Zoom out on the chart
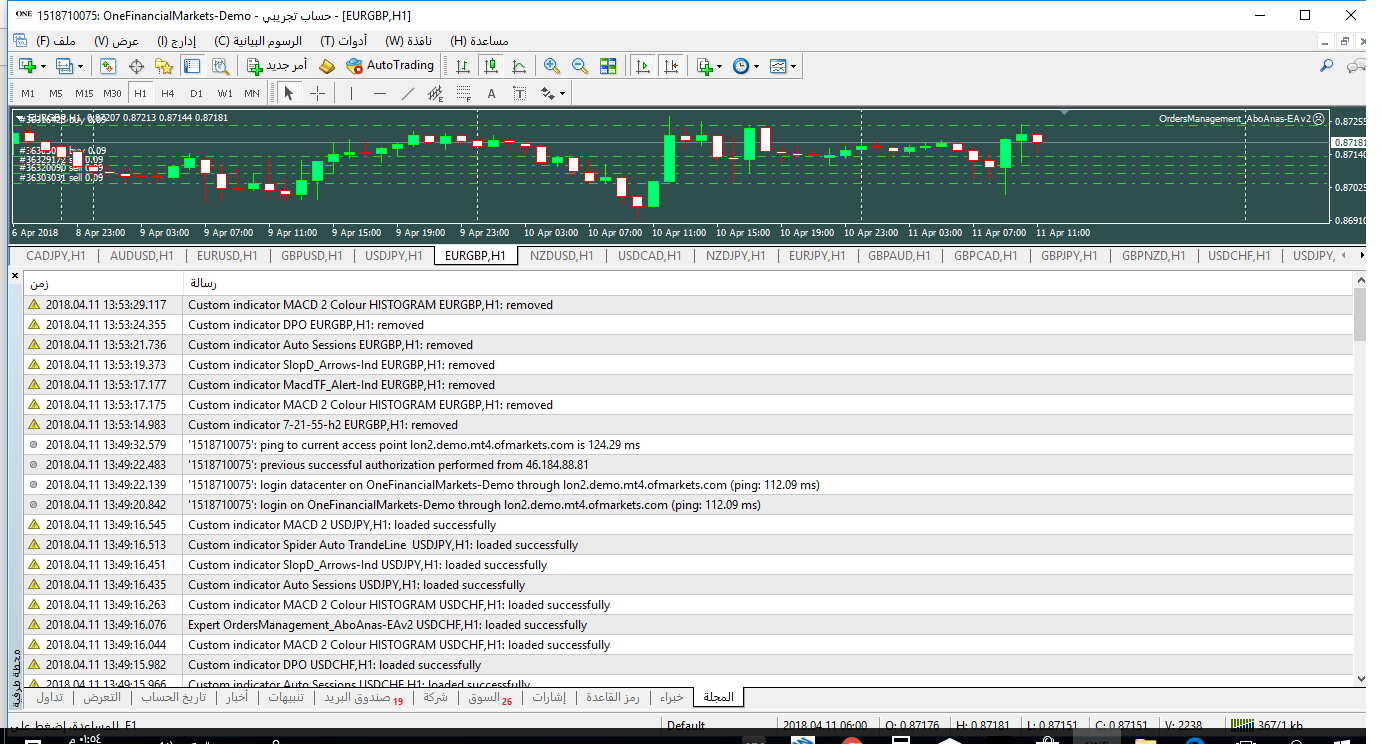This screenshot has height=744, width=1382. (x=579, y=66)
